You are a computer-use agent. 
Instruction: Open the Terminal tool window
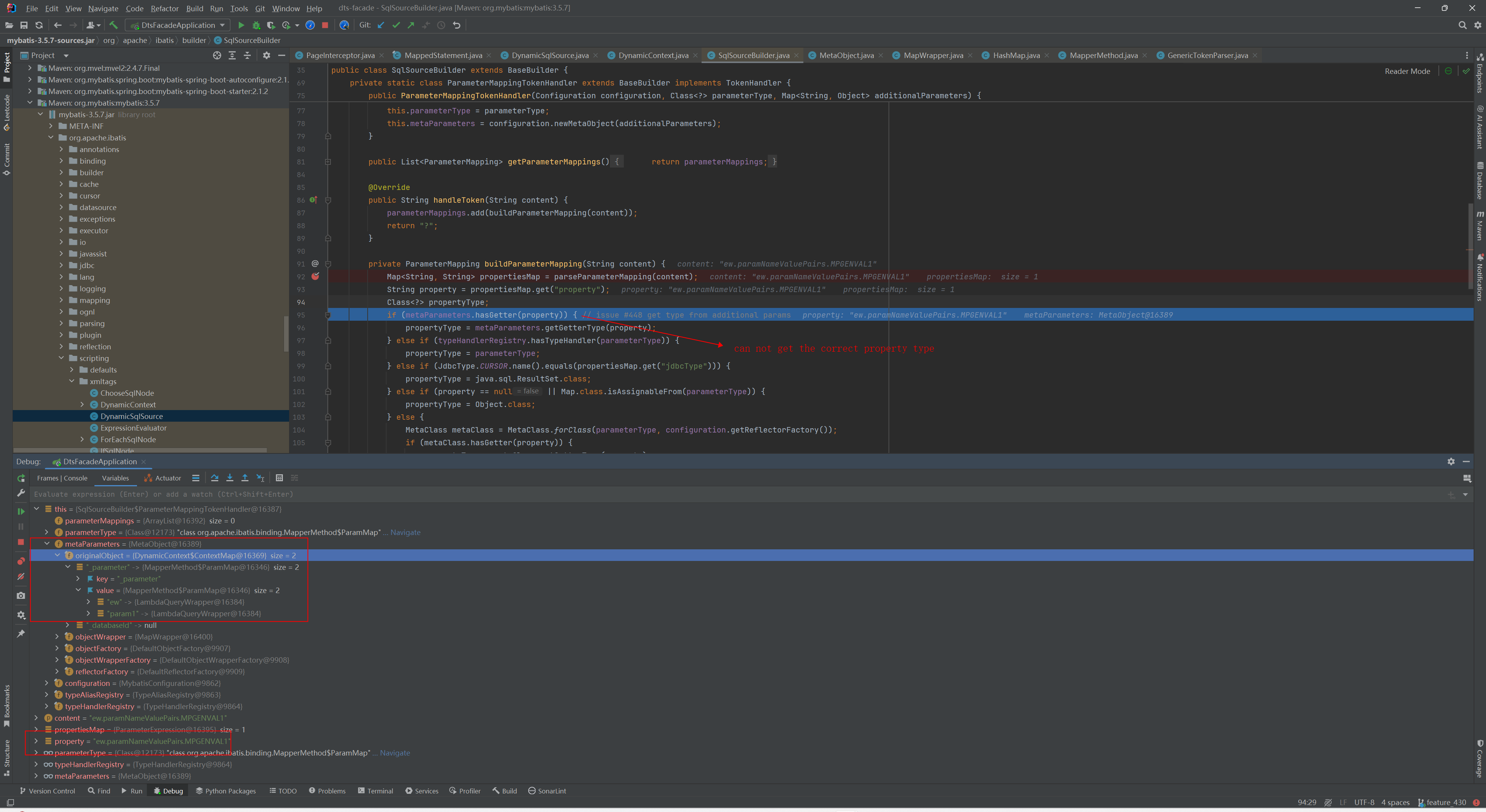click(375, 791)
